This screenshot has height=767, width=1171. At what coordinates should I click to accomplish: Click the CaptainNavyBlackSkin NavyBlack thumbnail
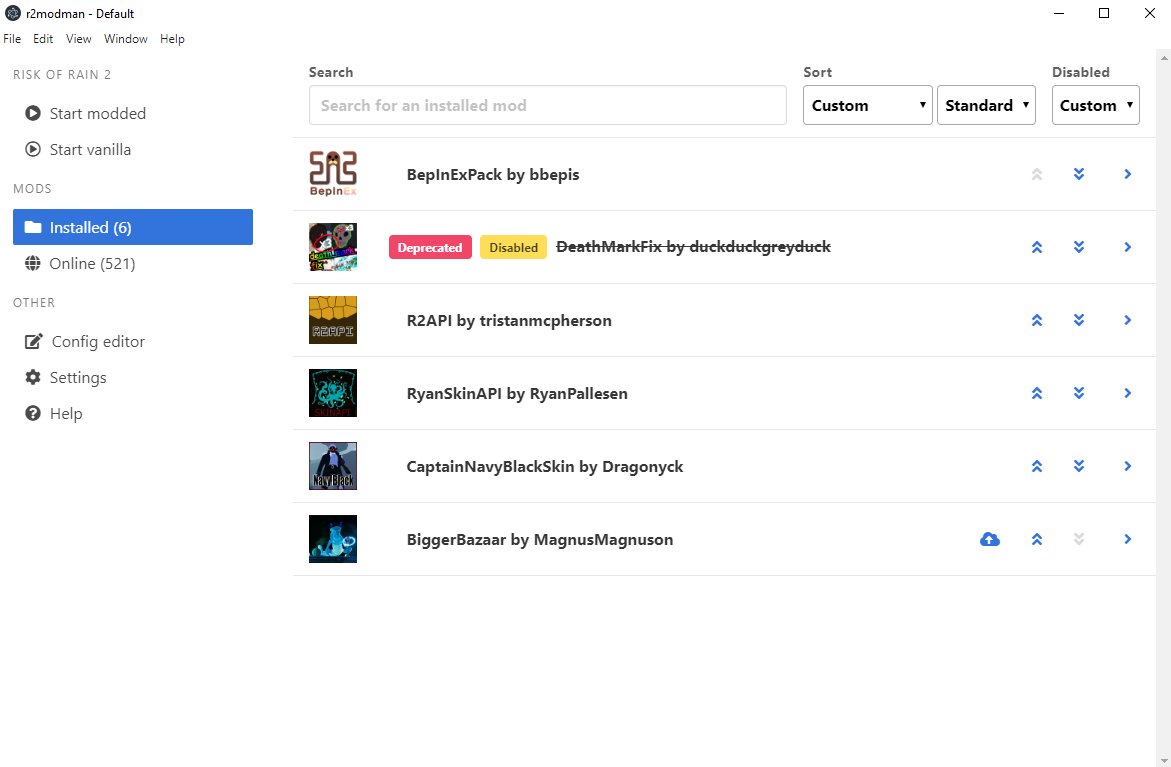click(333, 466)
